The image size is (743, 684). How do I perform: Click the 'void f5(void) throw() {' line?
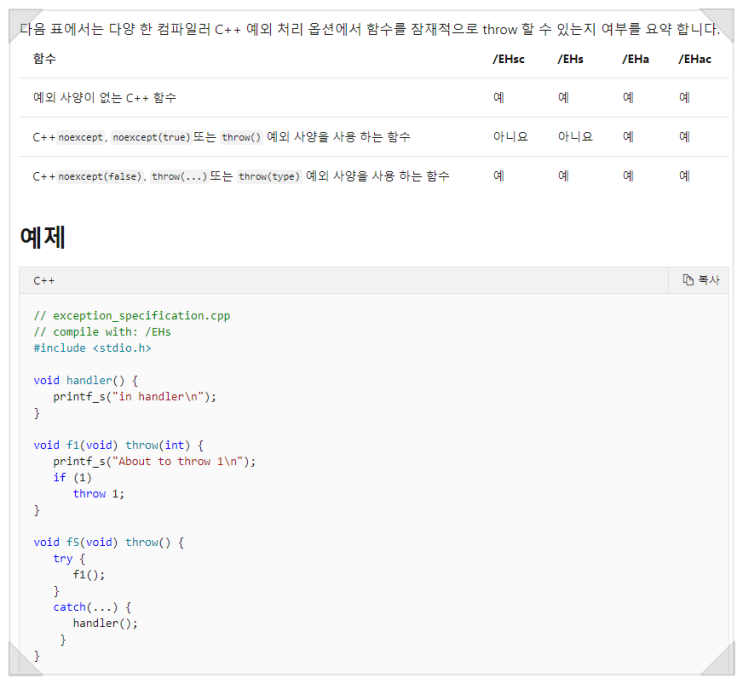click(x=109, y=542)
